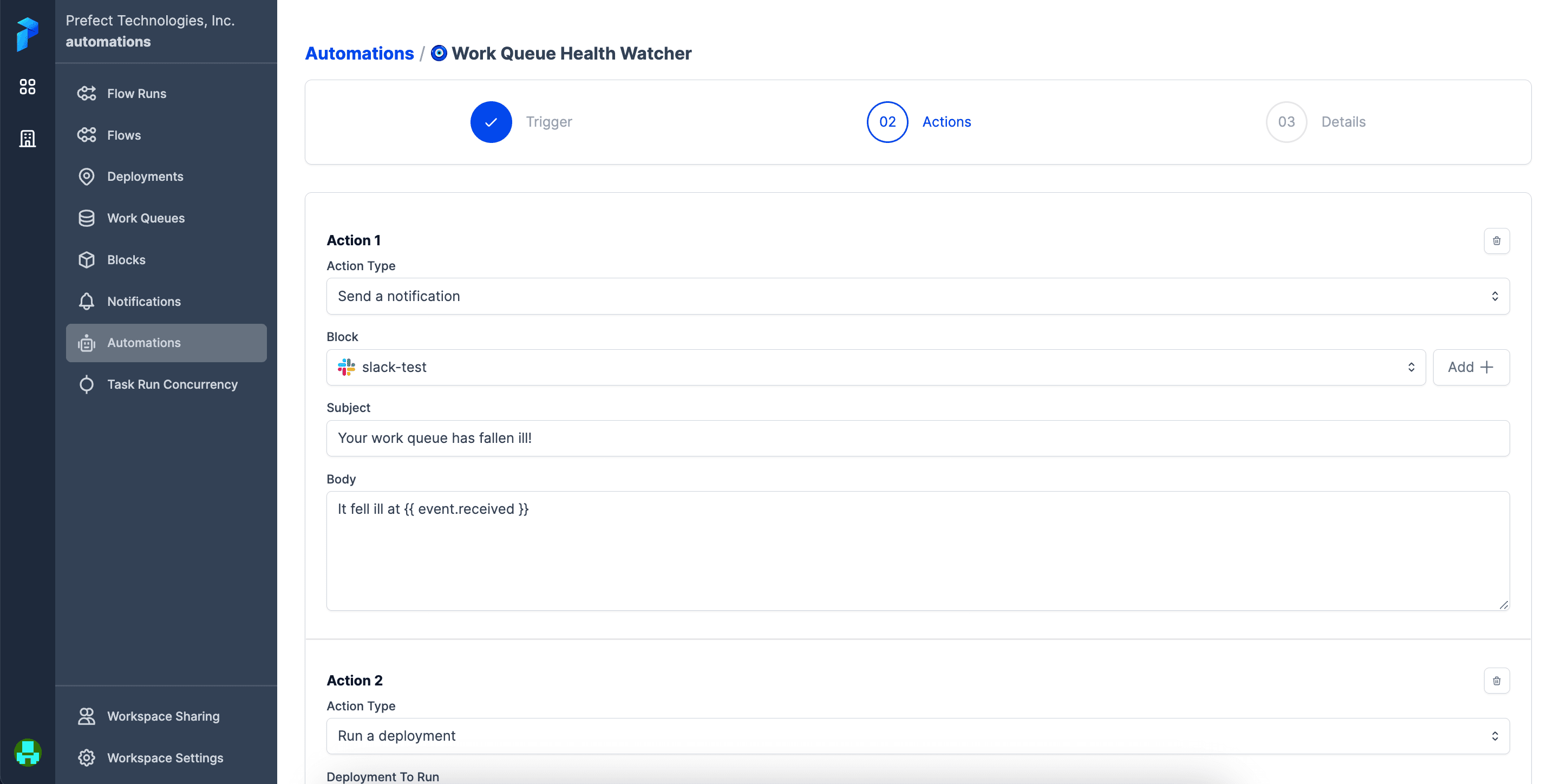
Task: Select the 03 Details step
Action: [x=1286, y=122]
